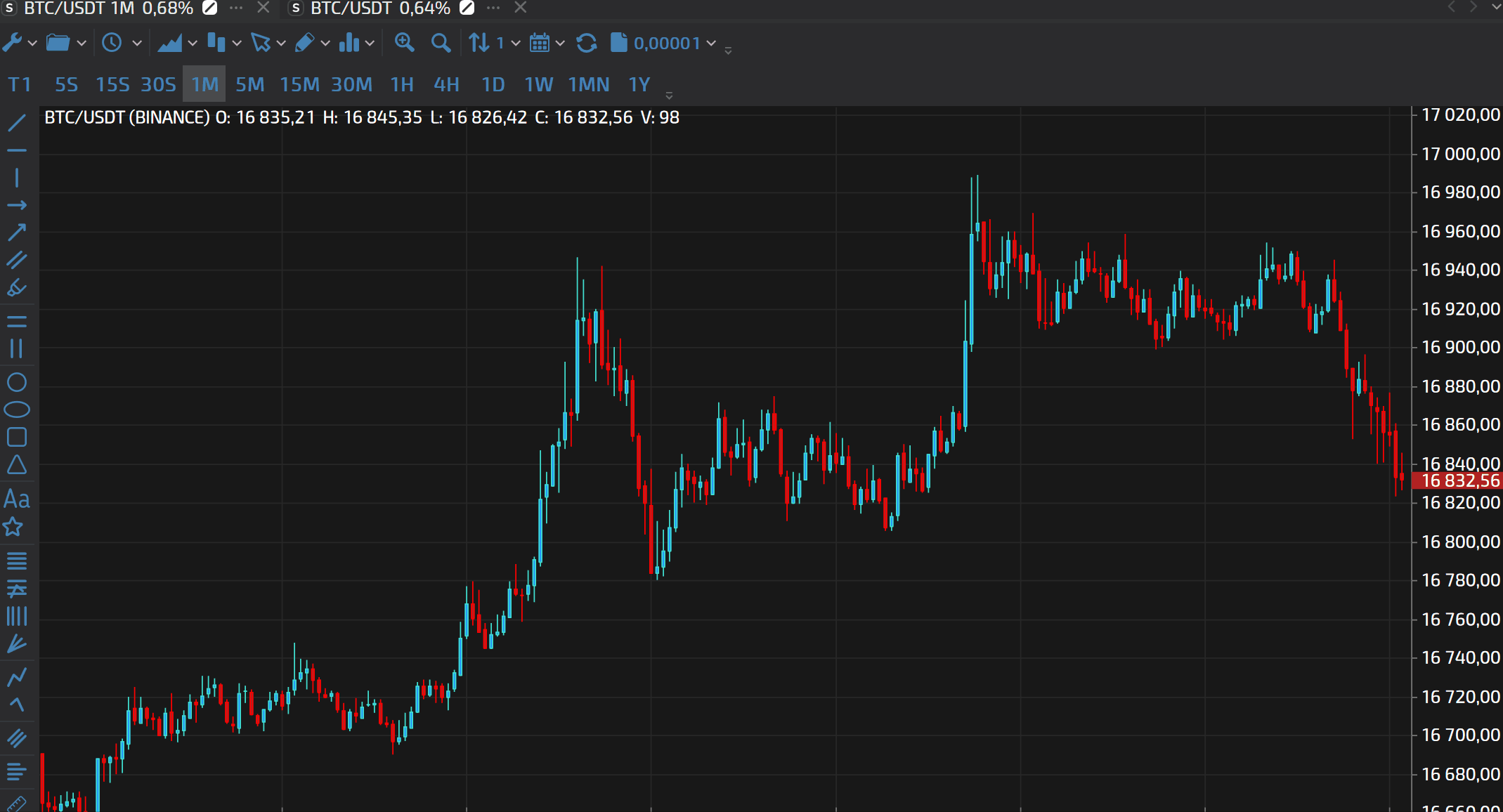
Task: Select the horizontal arrow drawing tool
Action: 17,205
